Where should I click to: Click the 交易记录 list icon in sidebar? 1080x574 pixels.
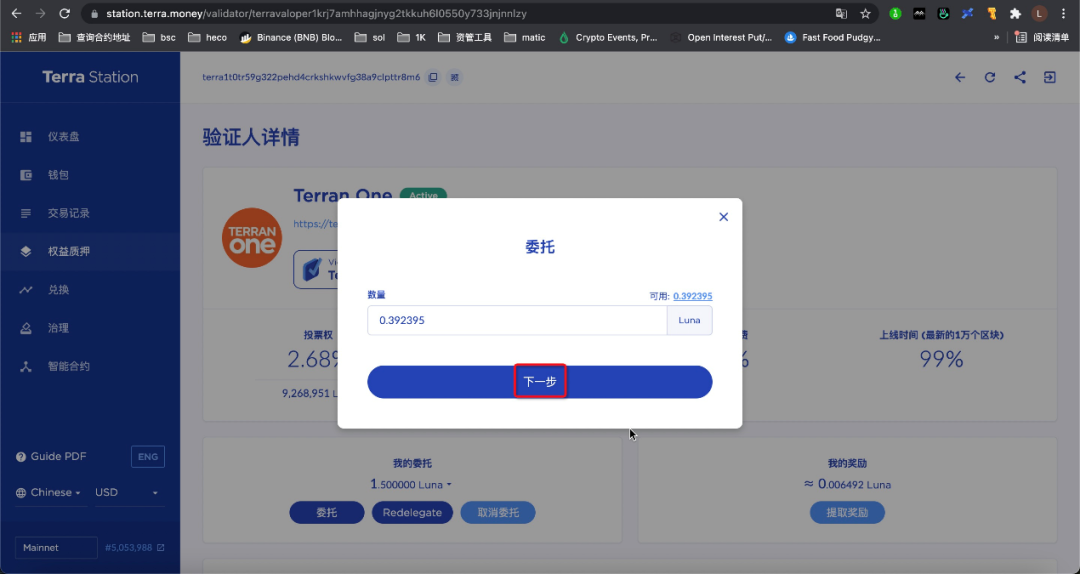(x=26, y=213)
